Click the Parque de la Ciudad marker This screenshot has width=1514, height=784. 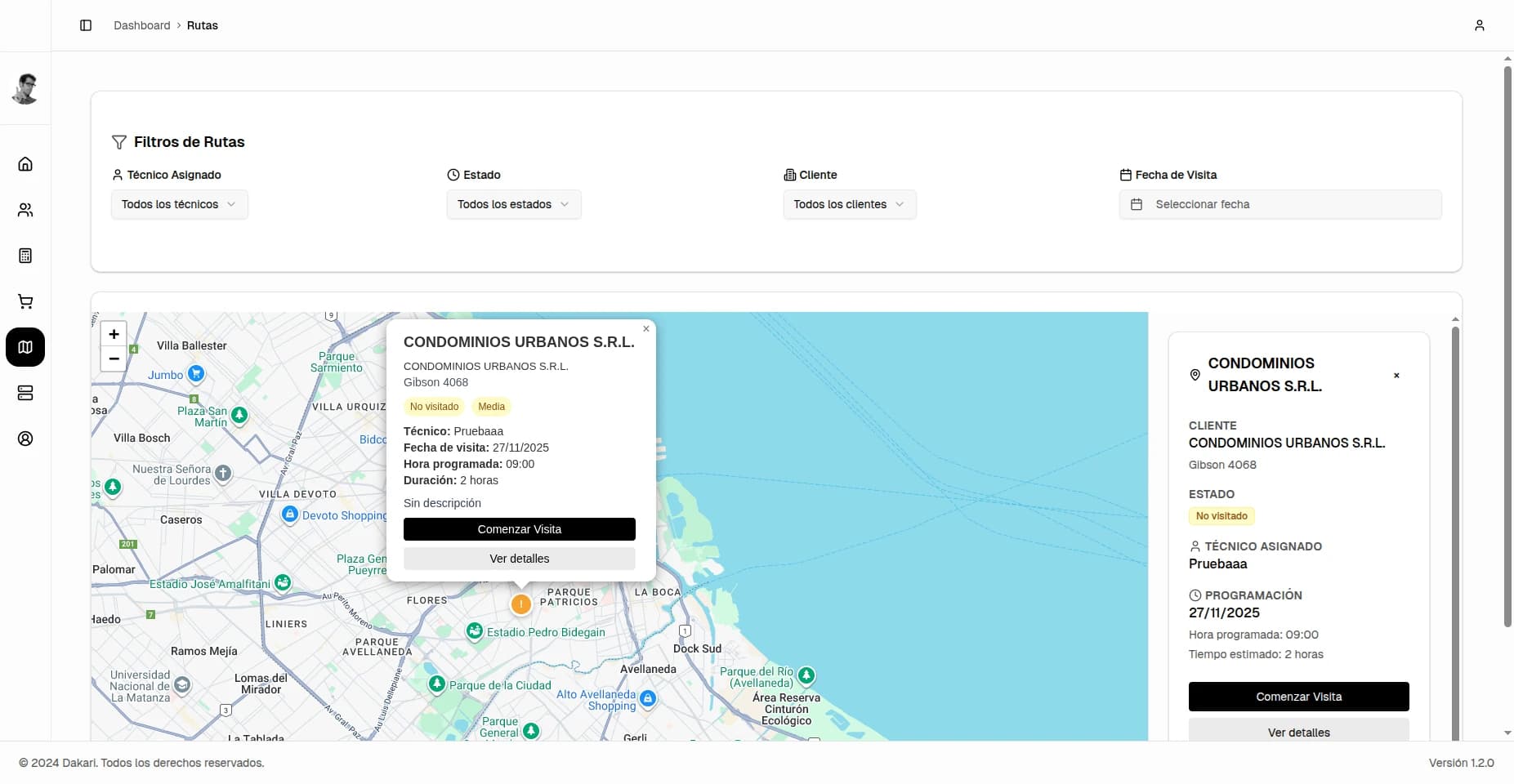[437, 684]
